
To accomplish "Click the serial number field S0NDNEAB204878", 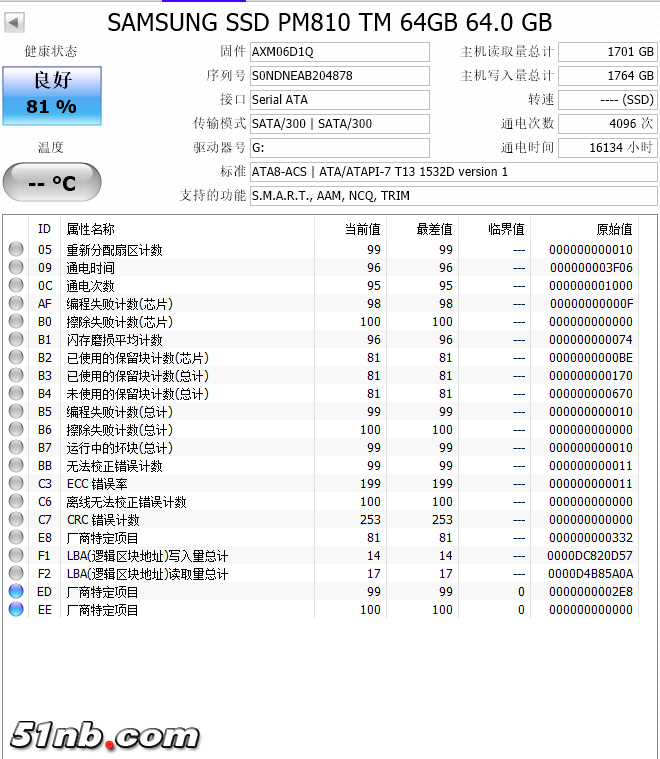I will coord(339,76).
